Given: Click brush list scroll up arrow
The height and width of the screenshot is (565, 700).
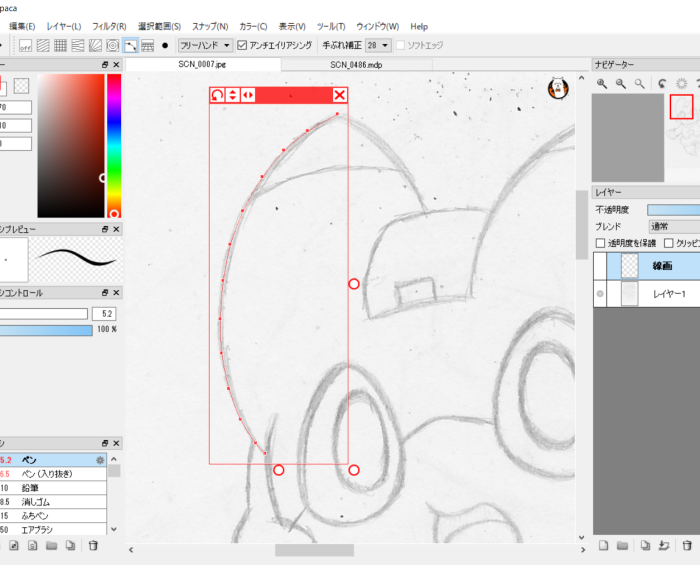Looking at the screenshot, I should [114, 459].
